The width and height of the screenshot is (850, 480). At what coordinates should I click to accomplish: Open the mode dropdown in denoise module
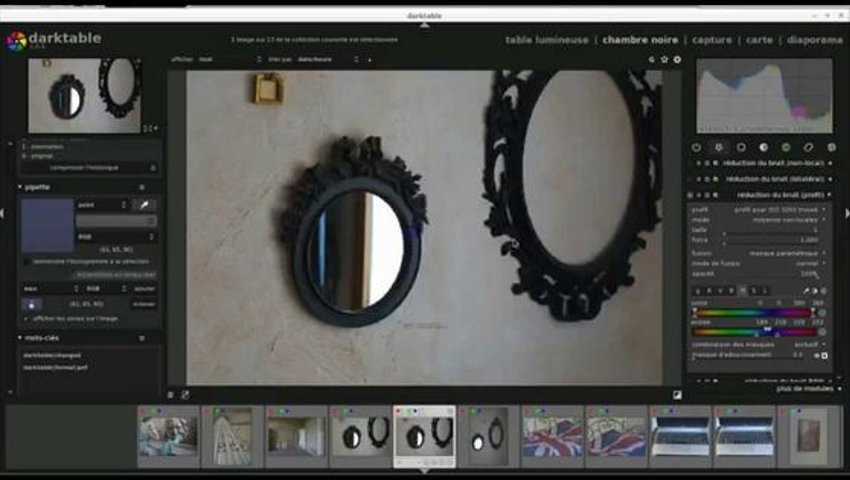tap(758, 220)
